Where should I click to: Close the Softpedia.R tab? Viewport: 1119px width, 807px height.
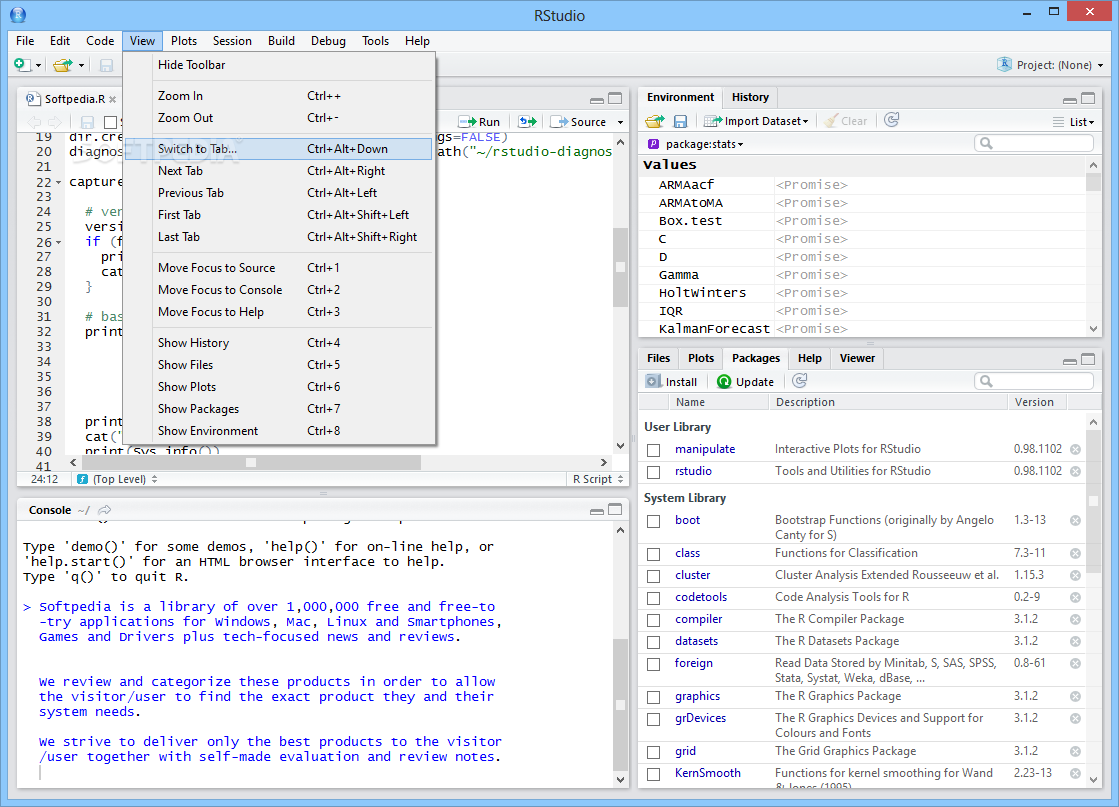click(113, 99)
